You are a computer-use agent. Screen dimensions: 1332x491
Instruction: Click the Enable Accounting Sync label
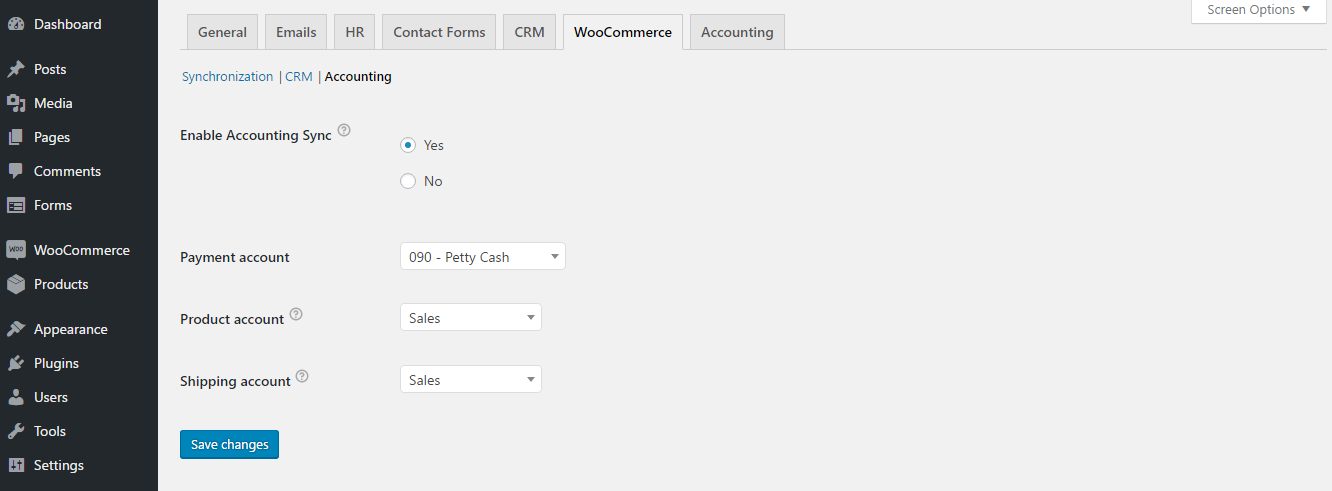[x=256, y=135]
